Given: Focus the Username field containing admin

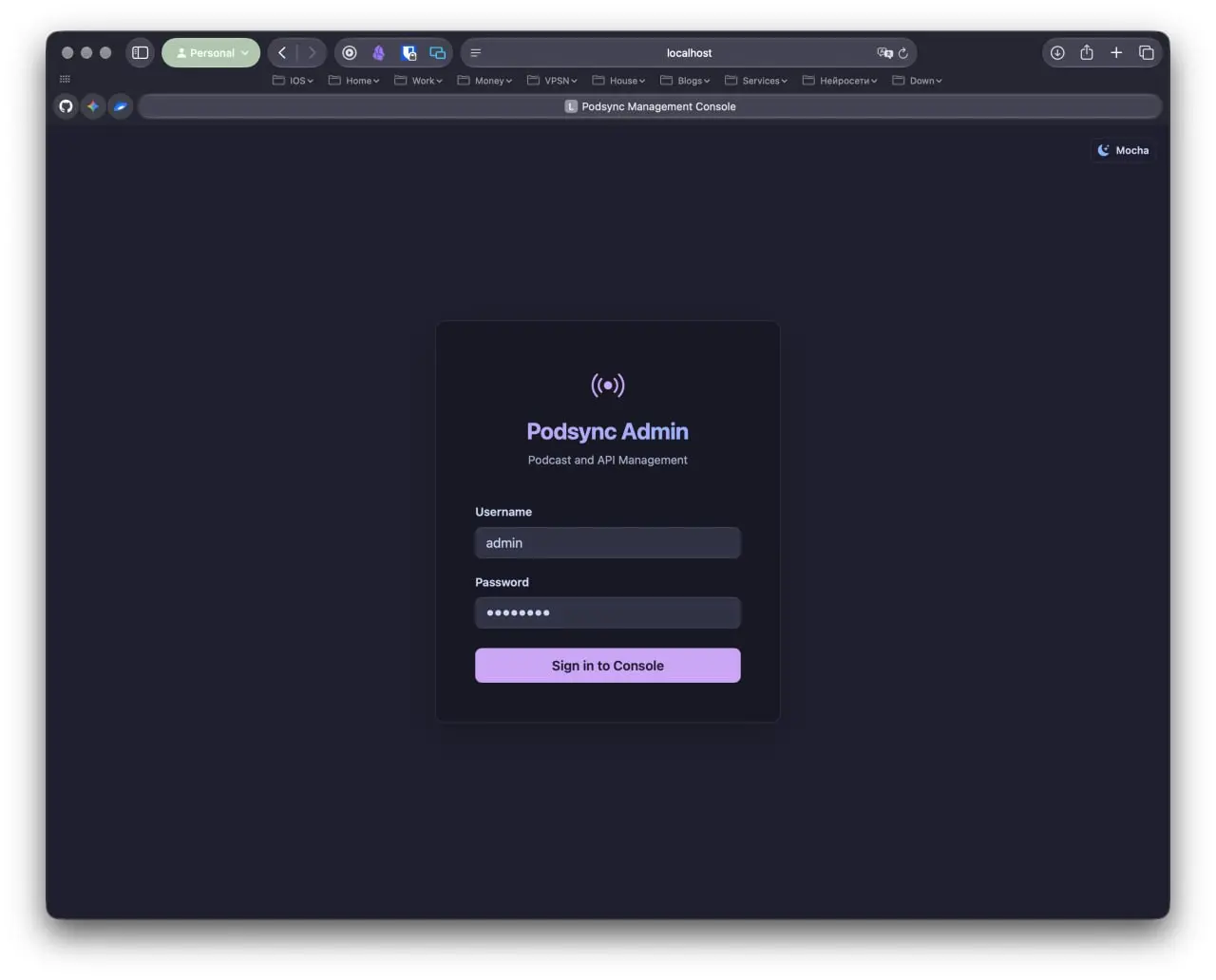Looking at the screenshot, I should click(x=608, y=543).
